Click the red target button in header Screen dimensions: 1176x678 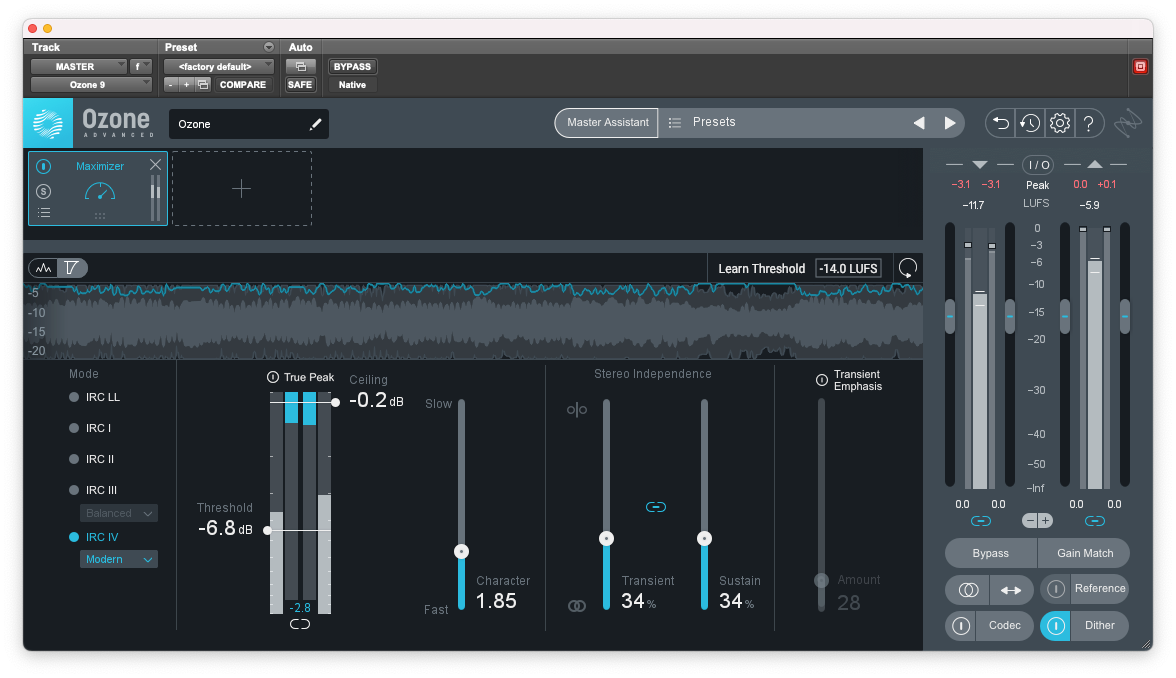click(1140, 67)
